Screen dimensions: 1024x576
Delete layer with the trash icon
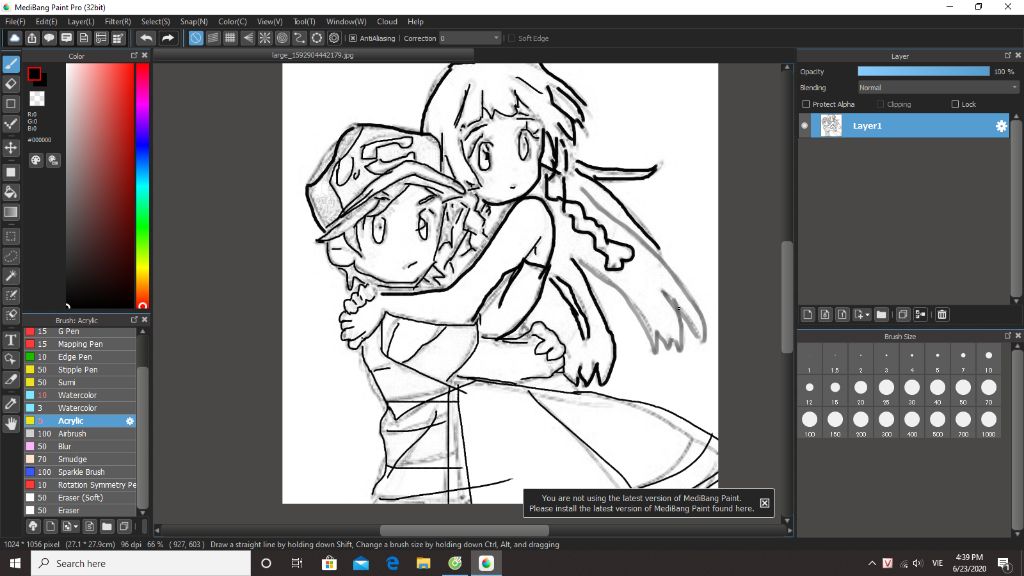942,315
